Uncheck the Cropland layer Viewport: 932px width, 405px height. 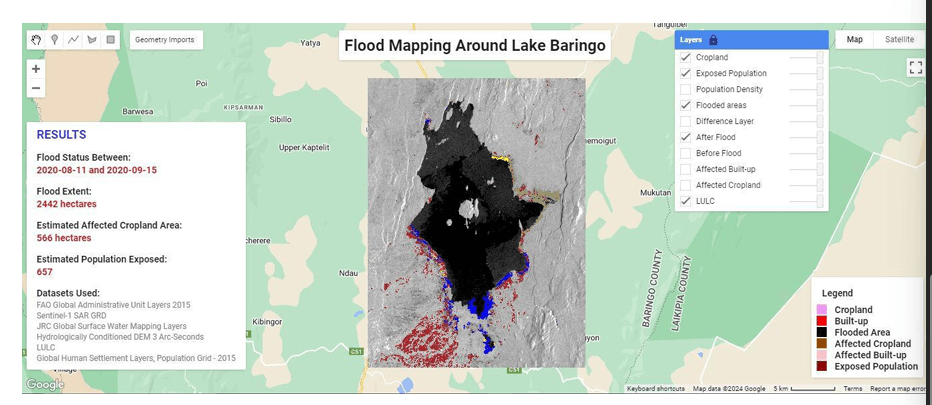685,58
